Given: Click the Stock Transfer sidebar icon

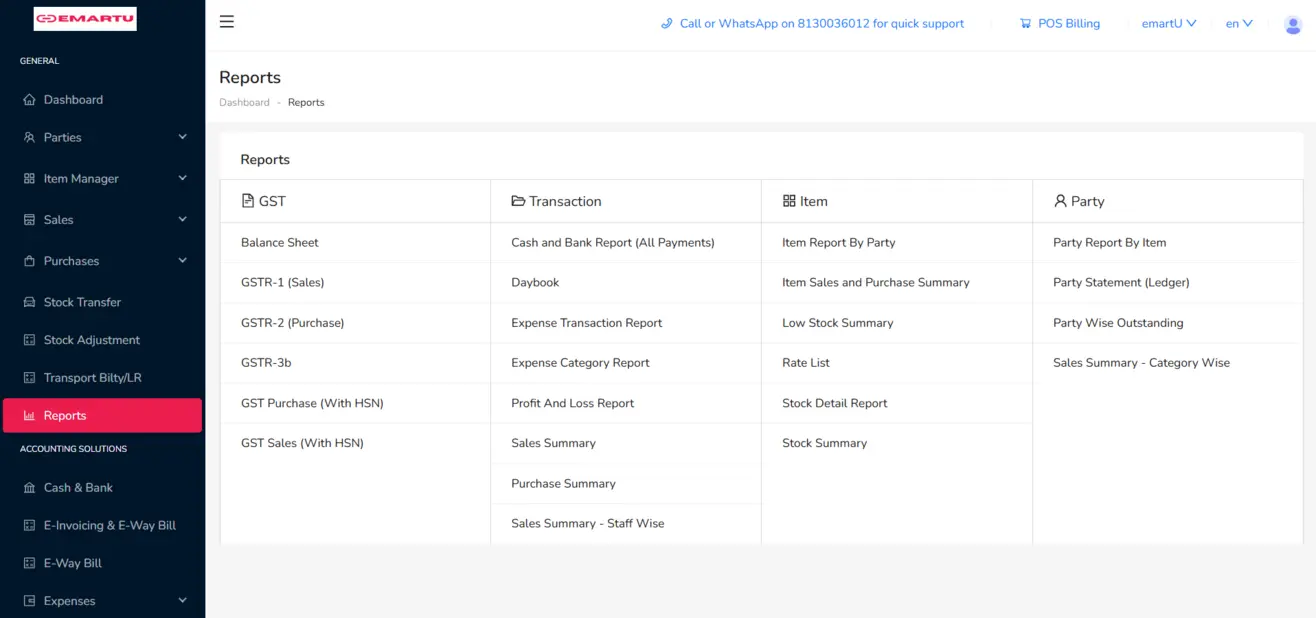Looking at the screenshot, I should point(29,302).
